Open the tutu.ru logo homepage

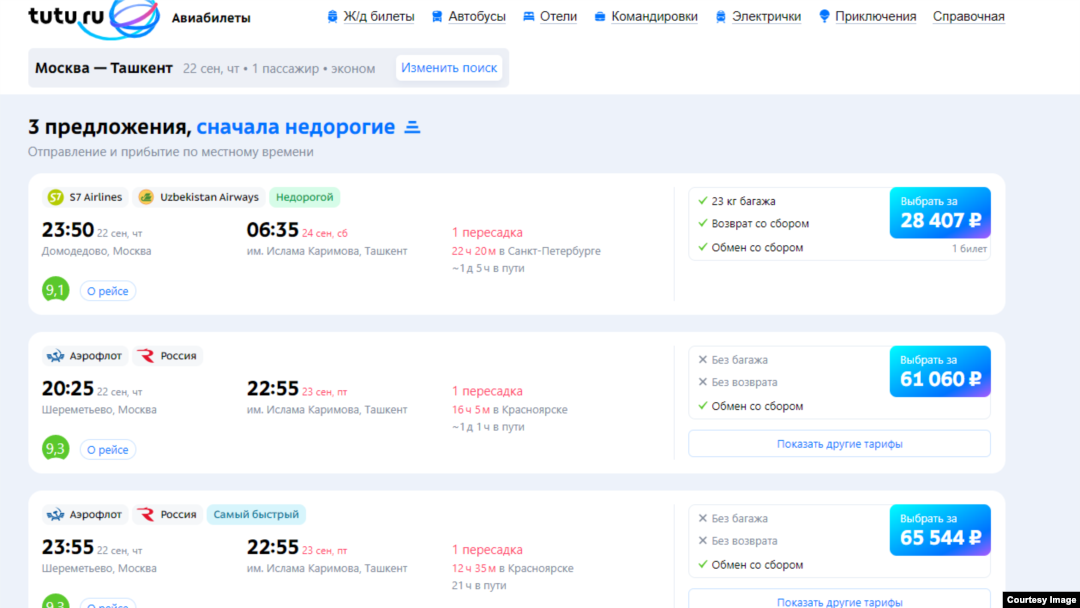tap(94, 18)
